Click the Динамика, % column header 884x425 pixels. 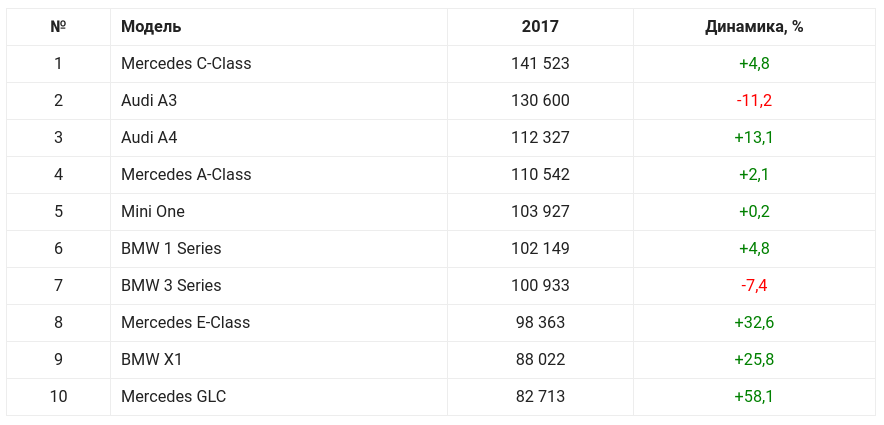[x=754, y=27]
